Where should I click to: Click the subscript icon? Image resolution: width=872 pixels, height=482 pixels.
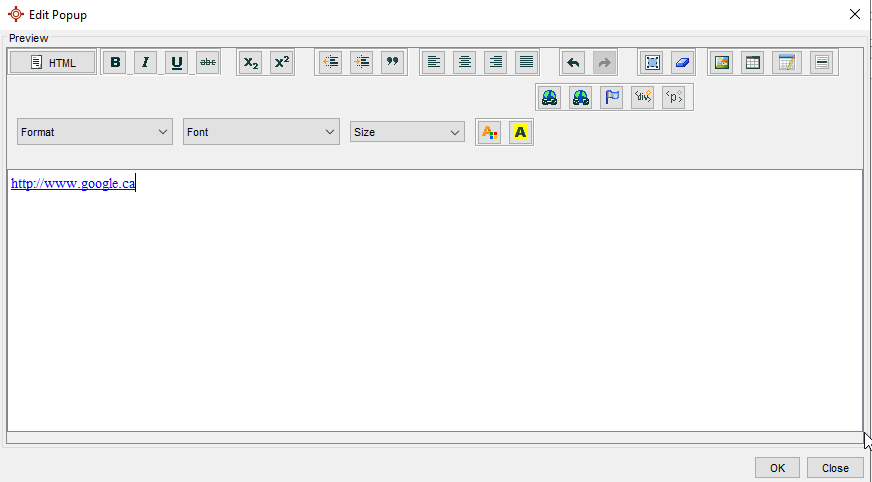point(251,63)
